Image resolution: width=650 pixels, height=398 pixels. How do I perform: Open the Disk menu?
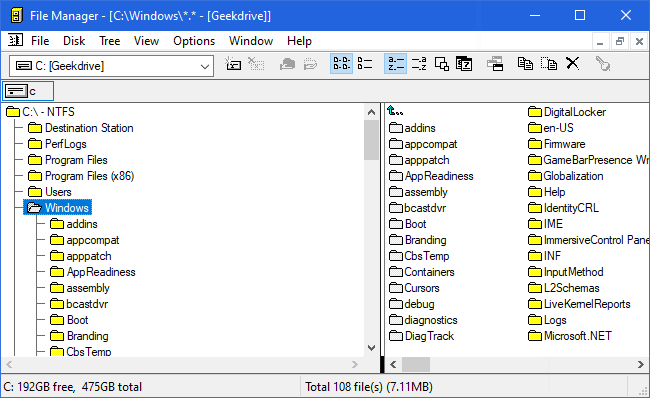pyautogui.click(x=74, y=41)
